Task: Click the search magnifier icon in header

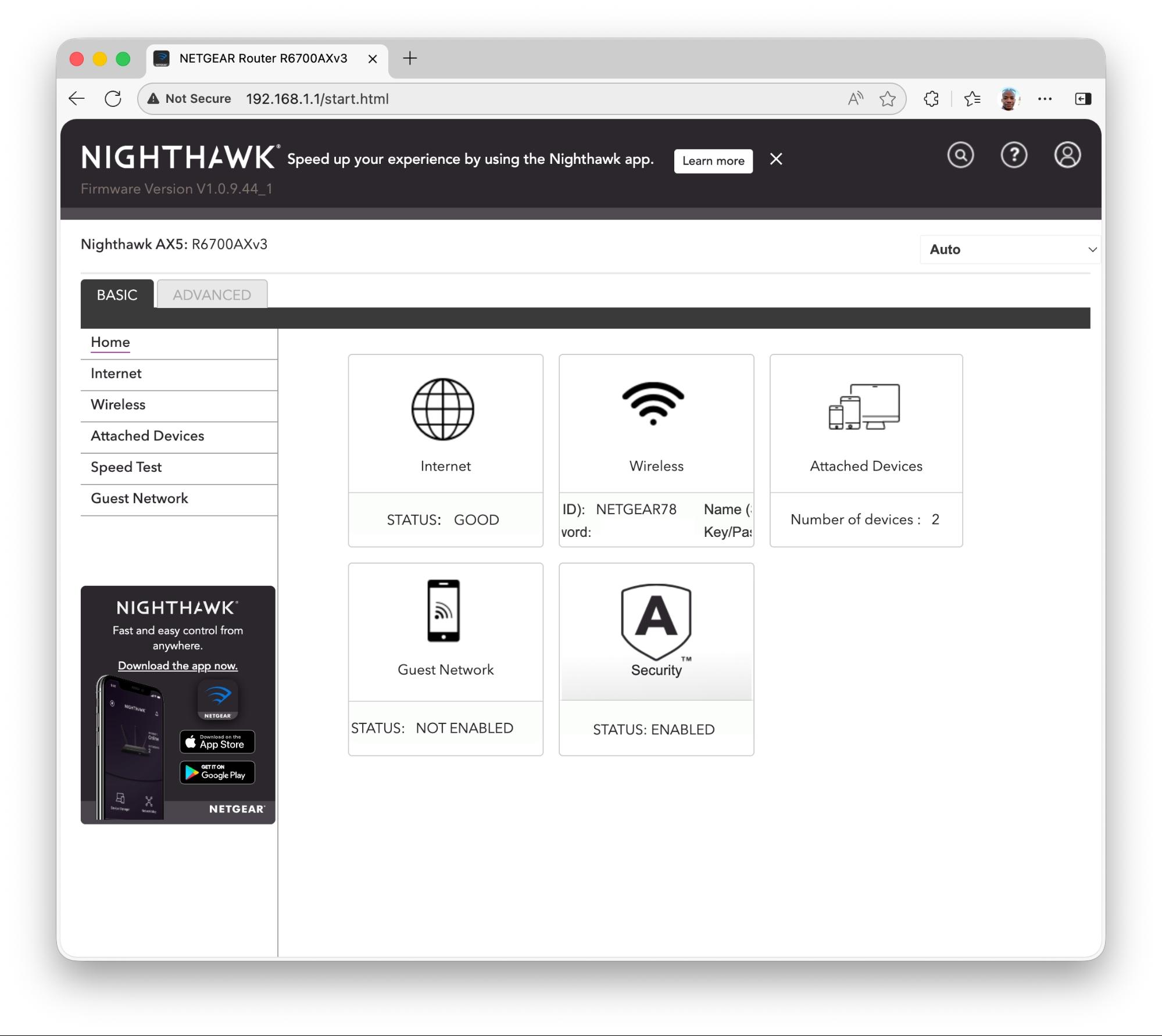Action: (x=960, y=156)
